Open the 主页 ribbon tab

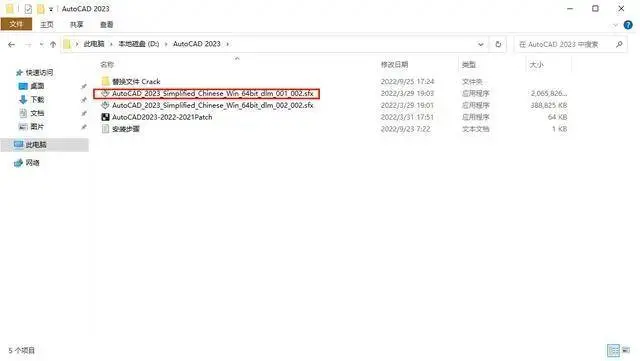47,25
